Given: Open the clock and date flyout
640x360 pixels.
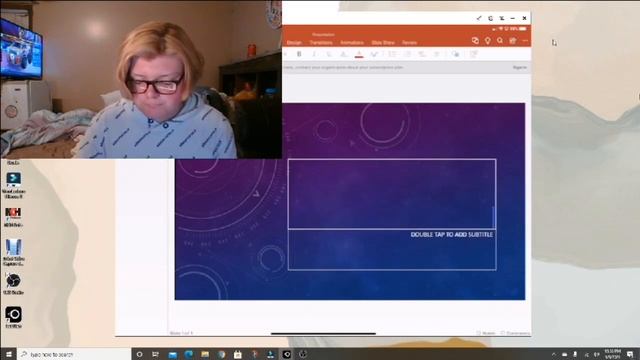Looking at the screenshot, I should tap(613, 354).
